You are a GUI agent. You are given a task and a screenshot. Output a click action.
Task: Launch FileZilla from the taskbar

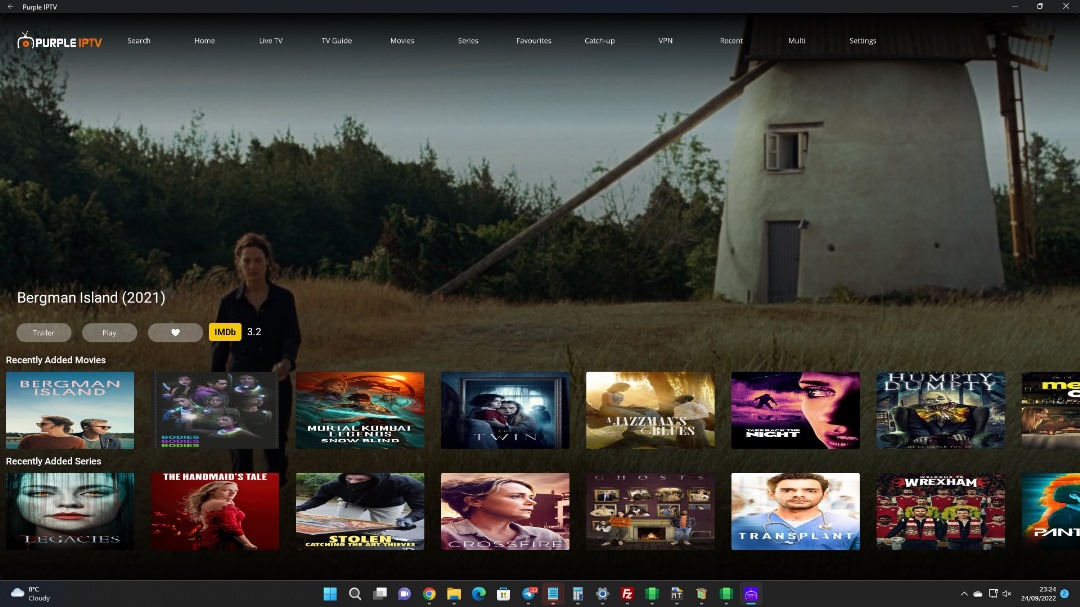(x=627, y=594)
